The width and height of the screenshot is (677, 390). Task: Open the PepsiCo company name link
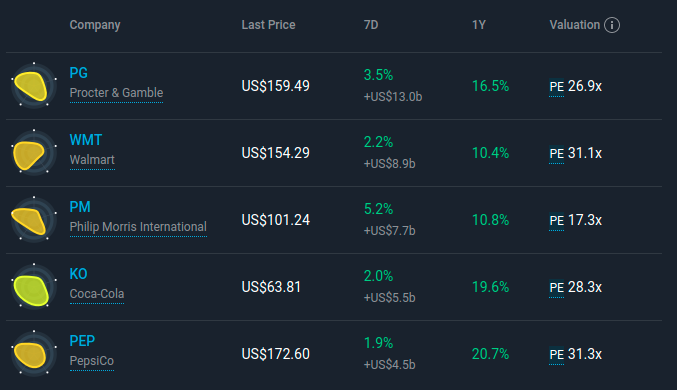click(x=92, y=361)
